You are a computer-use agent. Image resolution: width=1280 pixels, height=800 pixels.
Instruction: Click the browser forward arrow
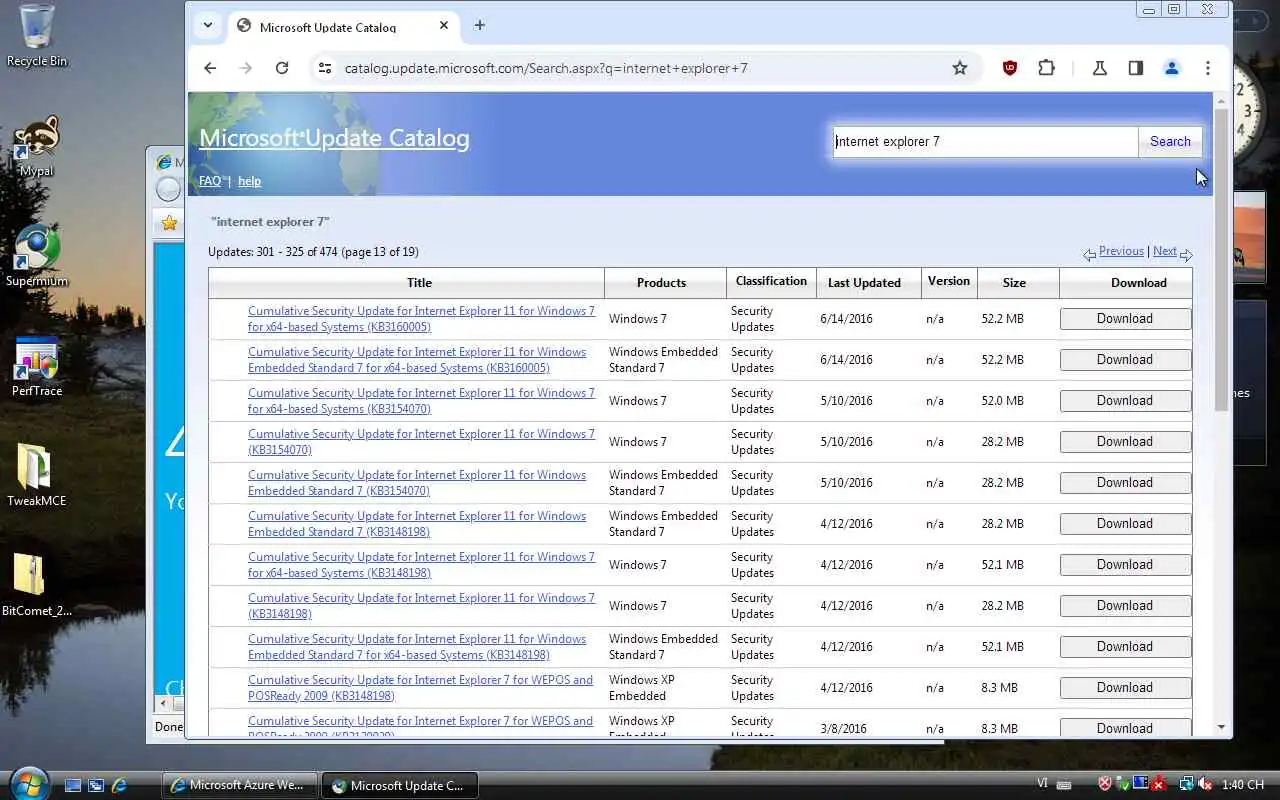(x=246, y=68)
